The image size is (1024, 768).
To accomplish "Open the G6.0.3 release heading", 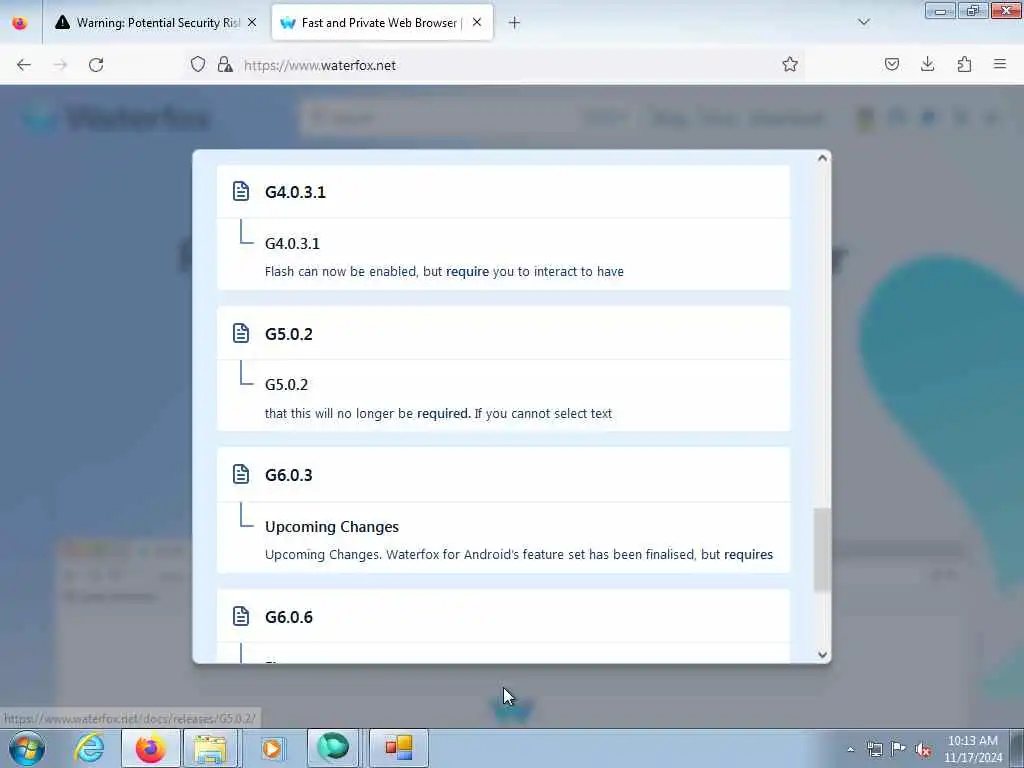I will (503, 475).
